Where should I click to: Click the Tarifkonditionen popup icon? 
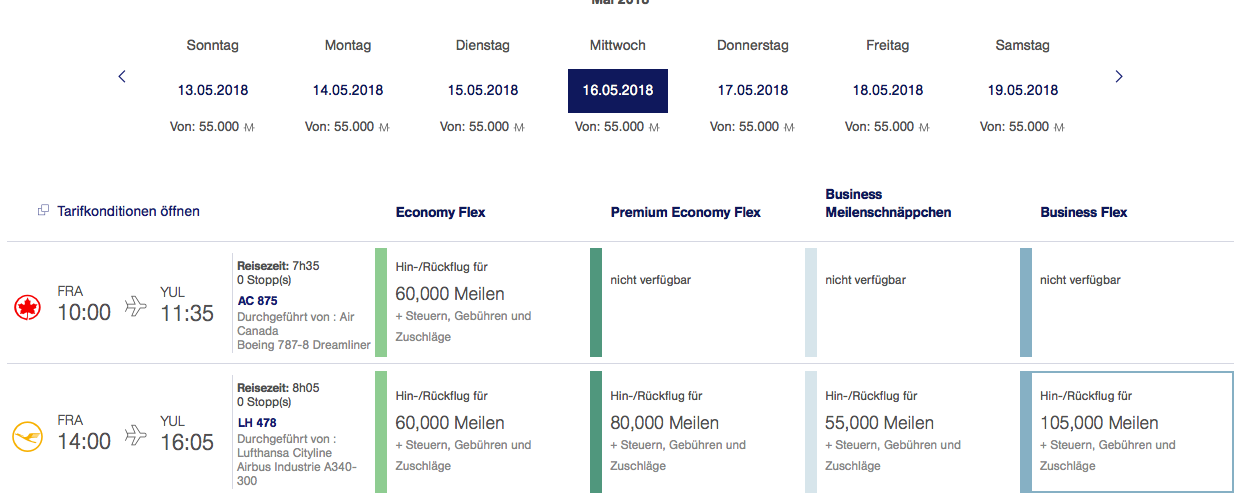click(x=43, y=211)
